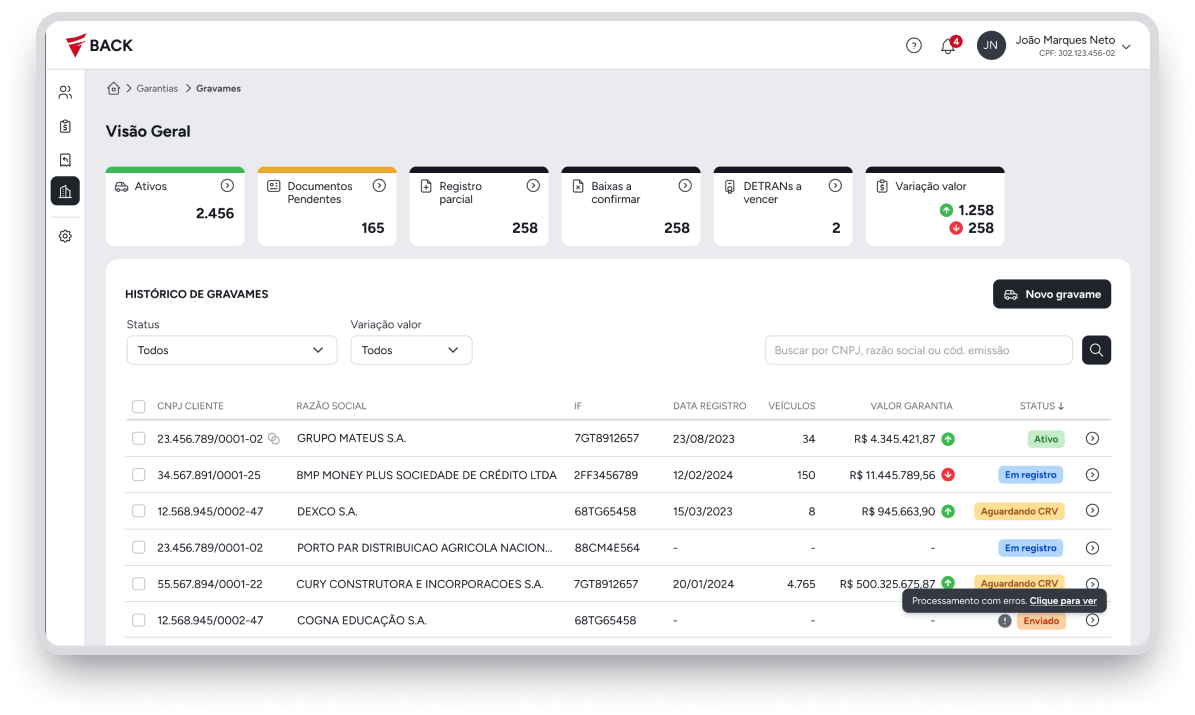The image size is (1195, 715).
Task: Go to Garantias breadcrumb
Action: 157,88
